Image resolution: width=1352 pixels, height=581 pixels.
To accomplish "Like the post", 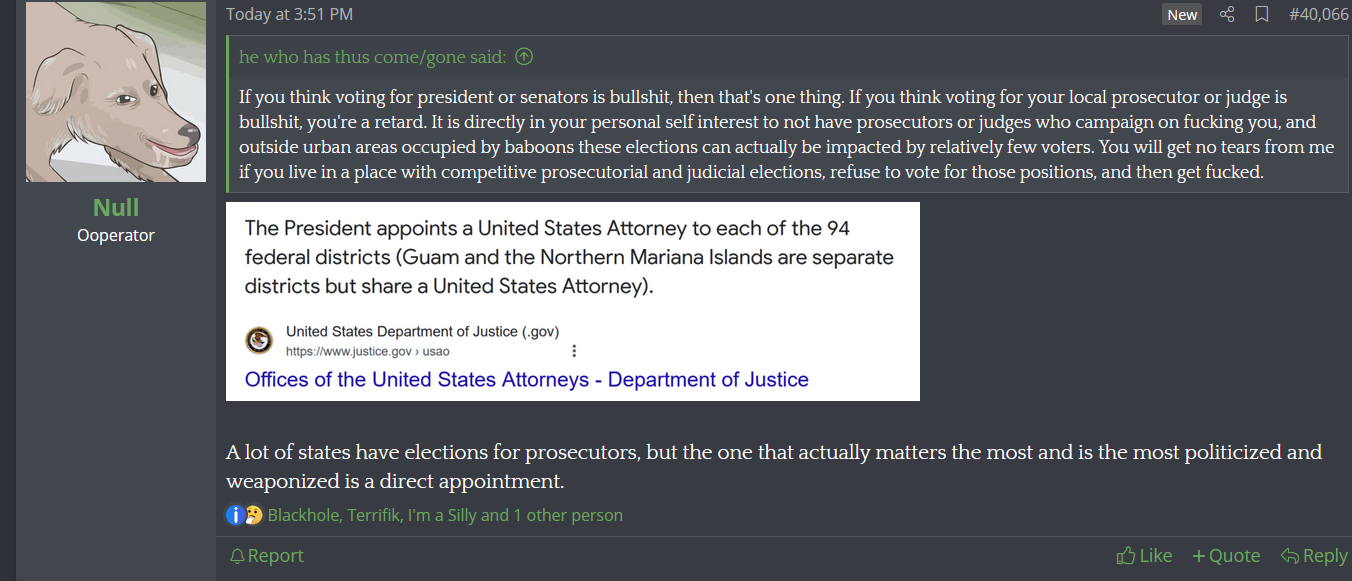I will pos(1144,556).
